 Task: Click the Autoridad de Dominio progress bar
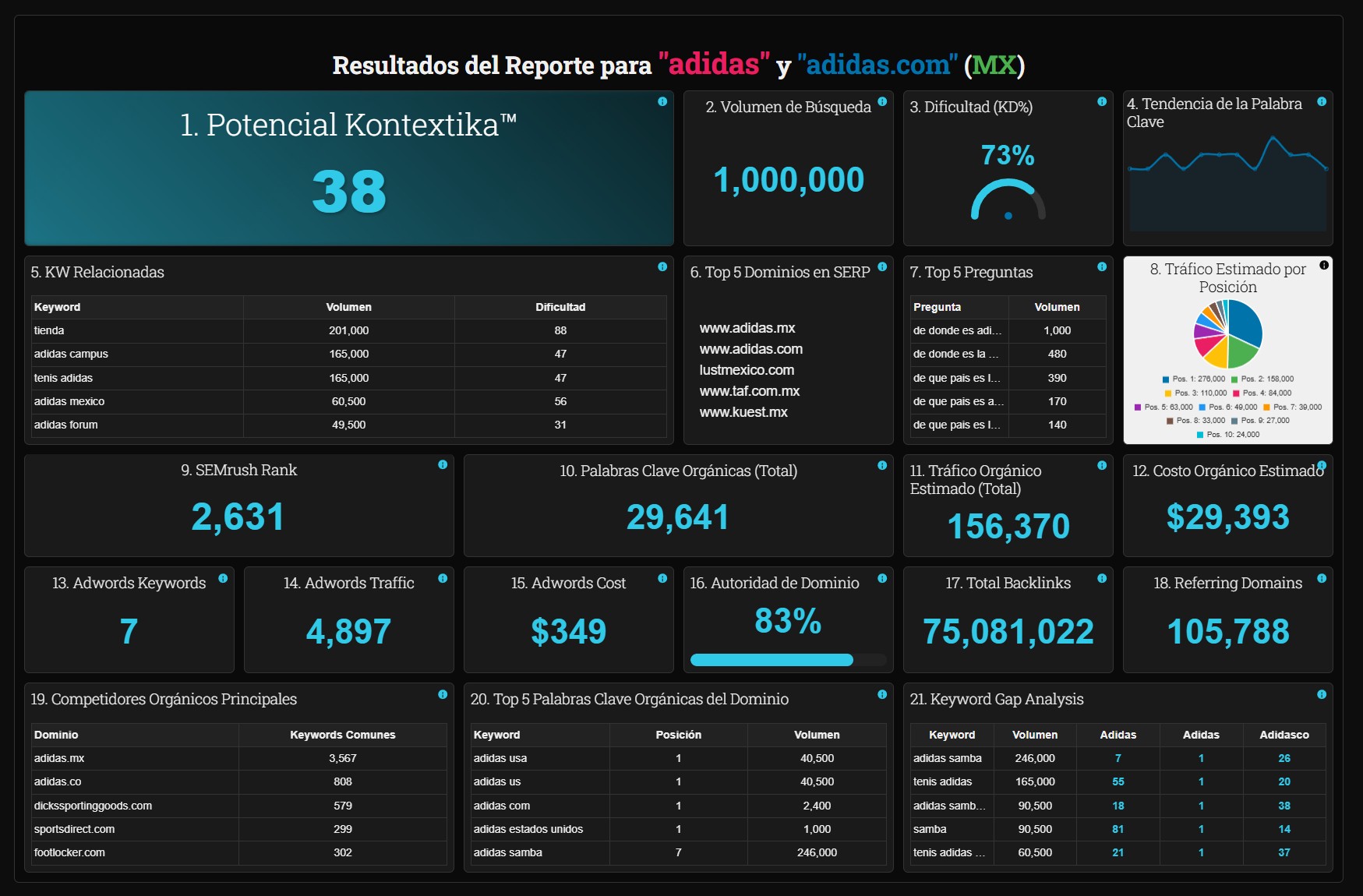tap(788, 660)
